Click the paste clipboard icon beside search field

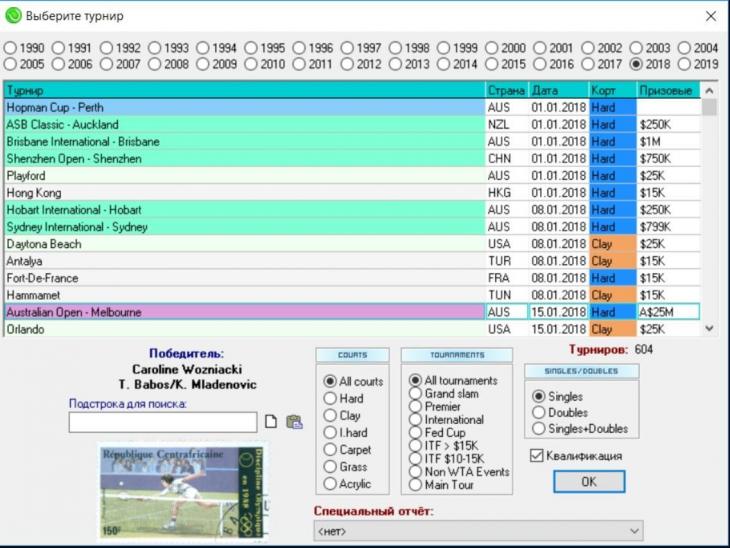293,422
